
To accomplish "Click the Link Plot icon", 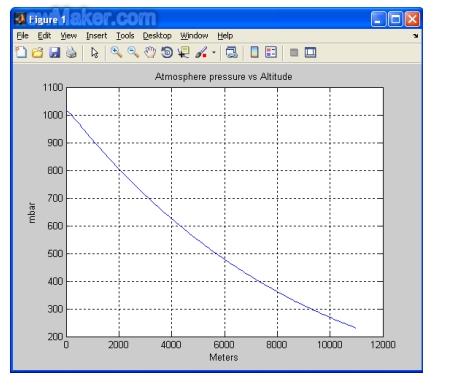I will click(232, 52).
